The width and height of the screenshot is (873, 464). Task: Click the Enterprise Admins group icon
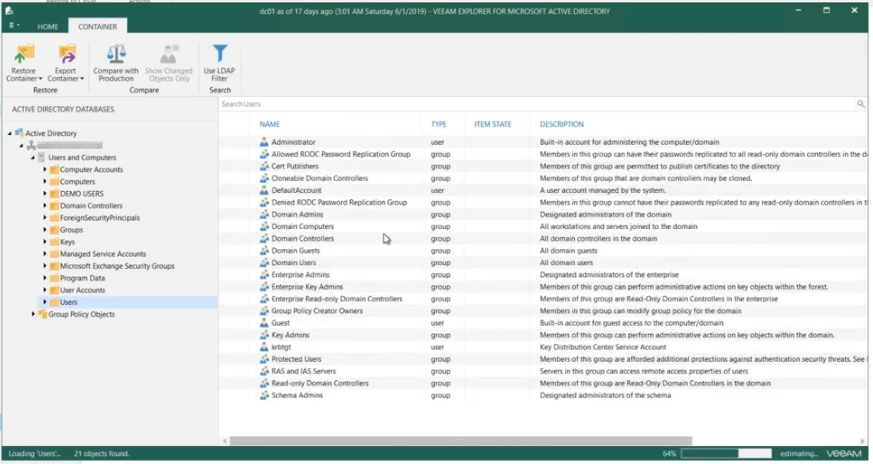(264, 275)
